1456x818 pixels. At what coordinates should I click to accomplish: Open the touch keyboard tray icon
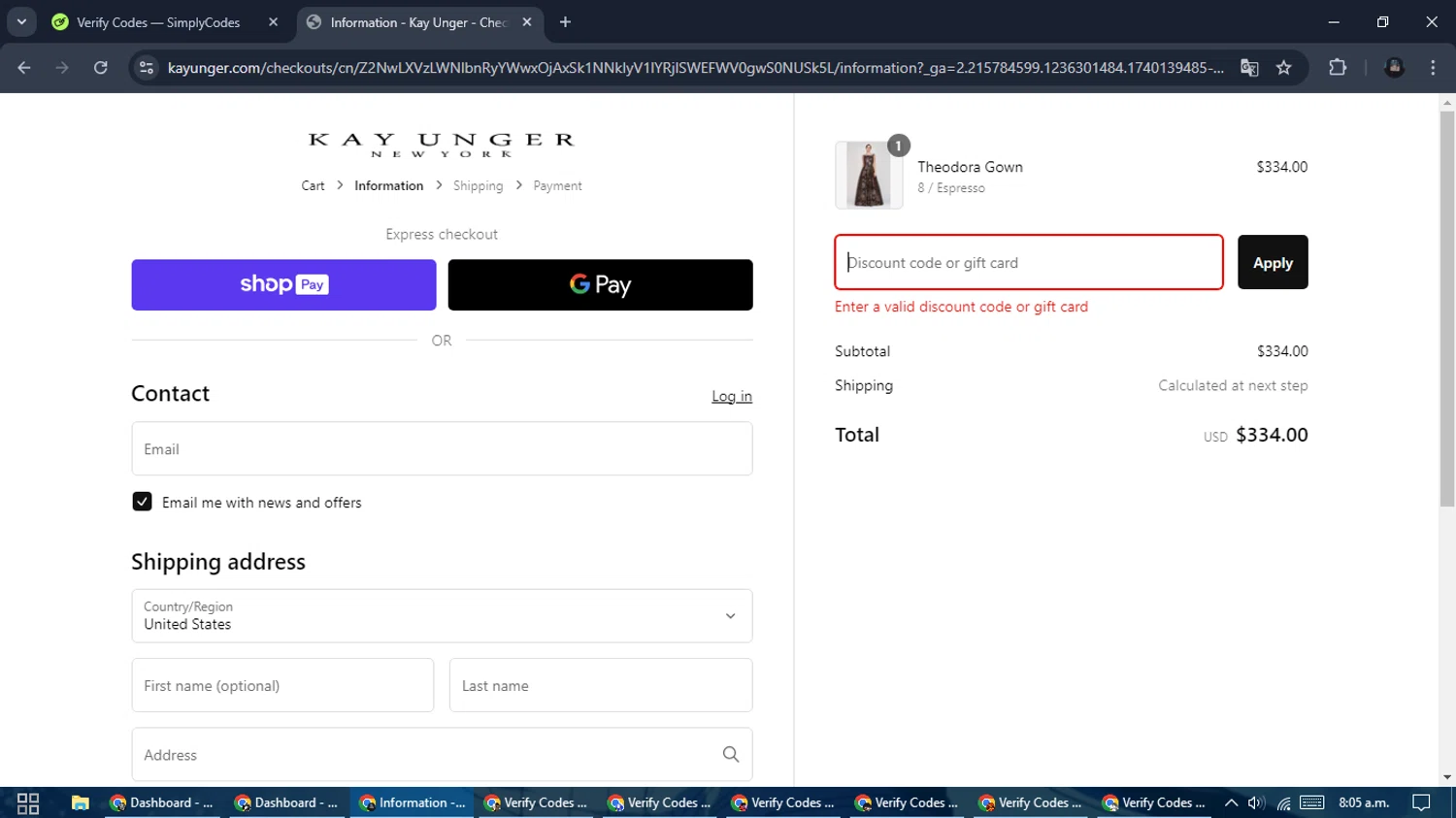click(1312, 802)
